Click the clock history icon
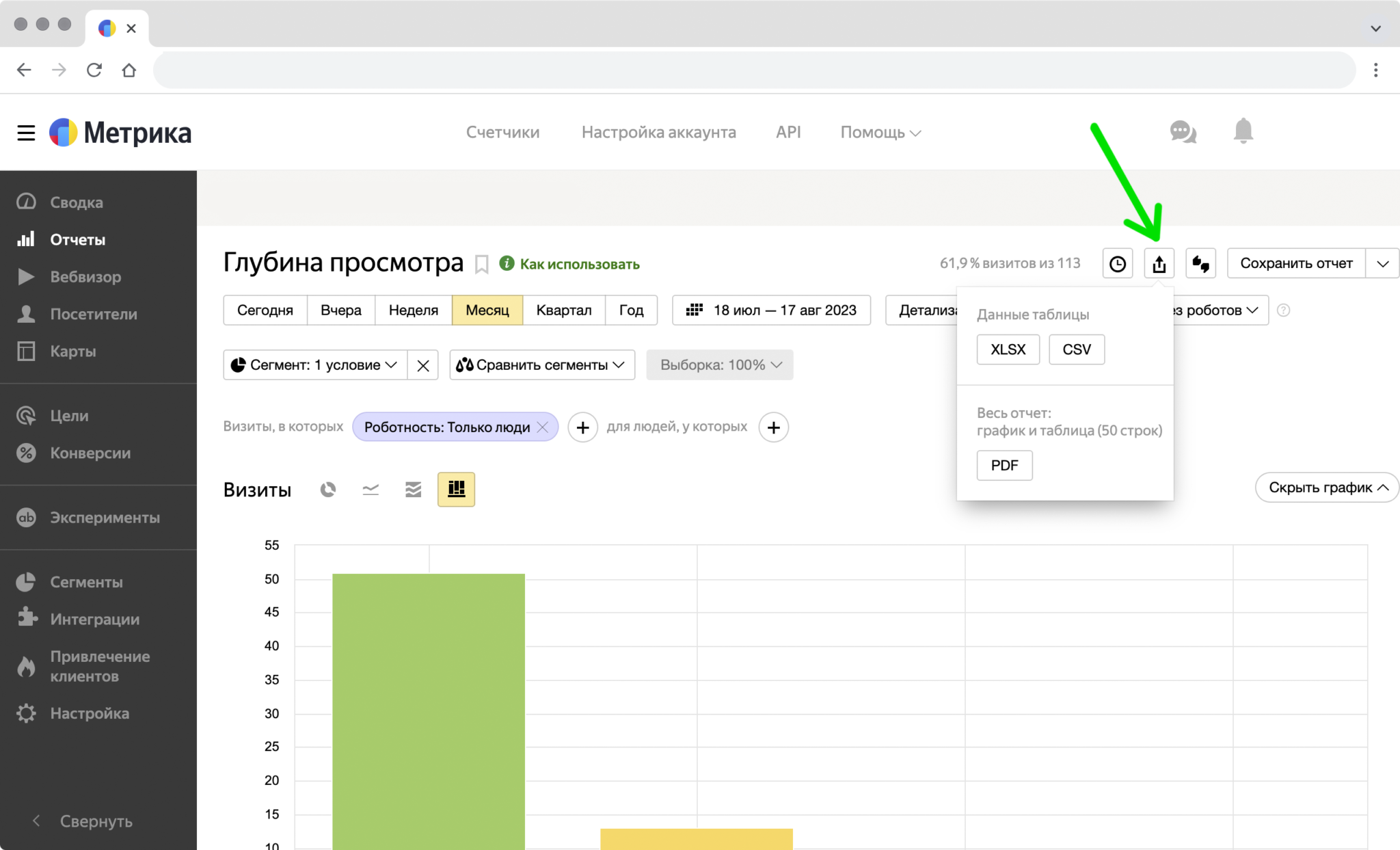Viewport: 1400px width, 850px height. click(1118, 263)
